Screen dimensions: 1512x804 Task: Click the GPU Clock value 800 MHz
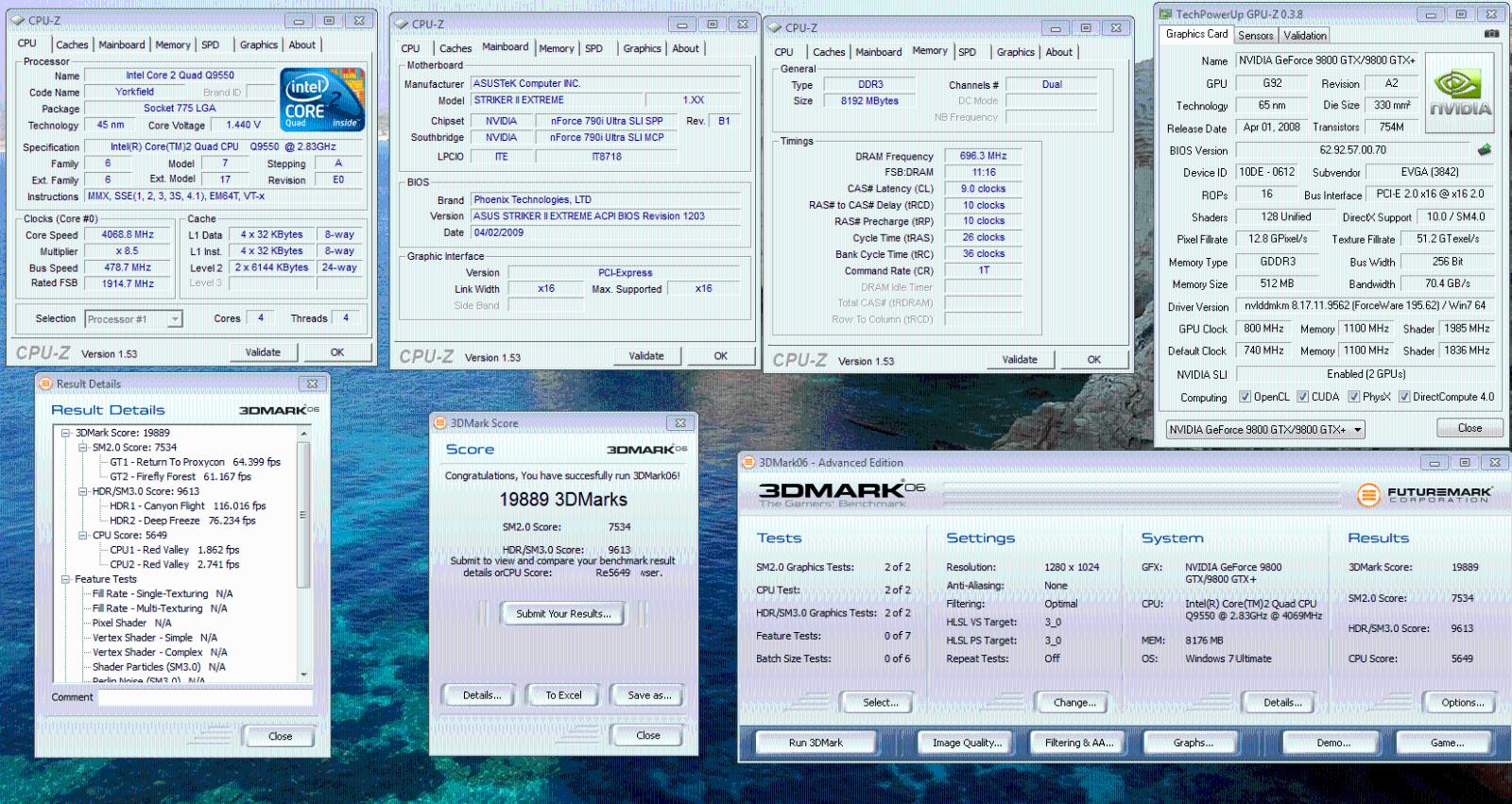pos(1263,329)
